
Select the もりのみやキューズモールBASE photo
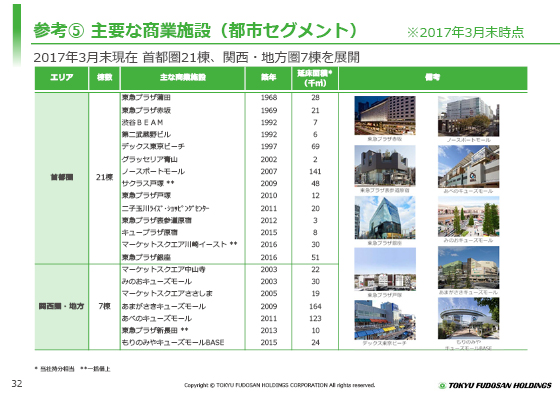pos(469,318)
